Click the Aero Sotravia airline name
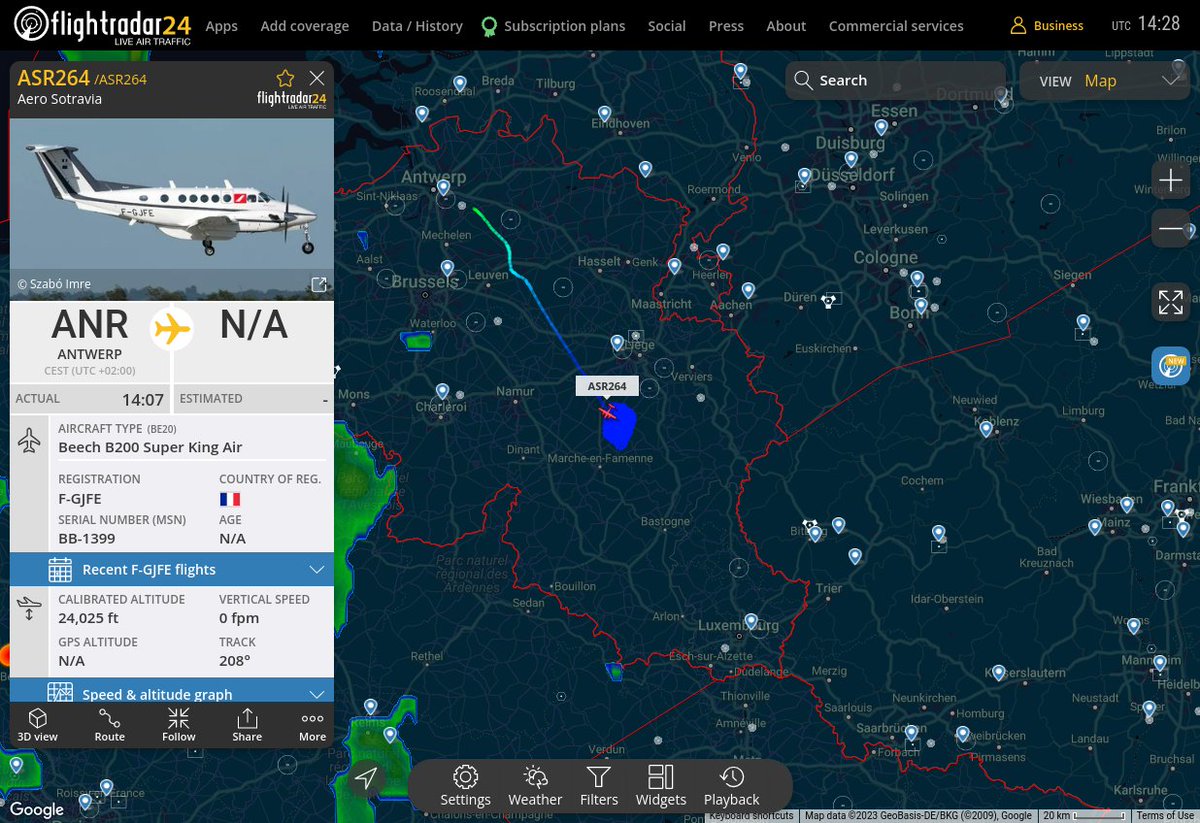This screenshot has width=1200, height=823. (59, 99)
